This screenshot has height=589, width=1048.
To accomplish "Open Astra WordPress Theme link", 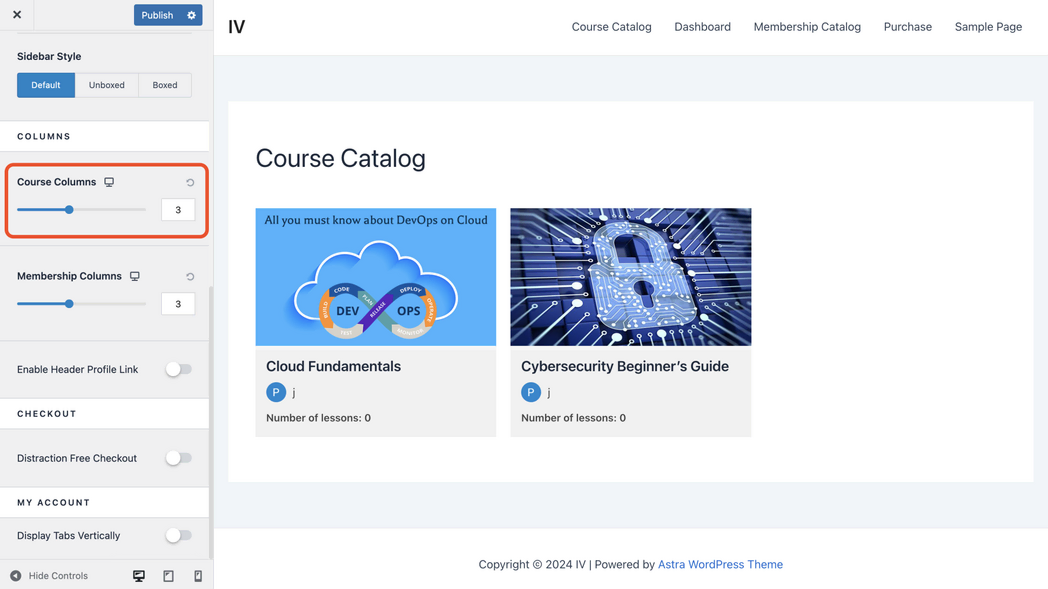I will tap(720, 564).
